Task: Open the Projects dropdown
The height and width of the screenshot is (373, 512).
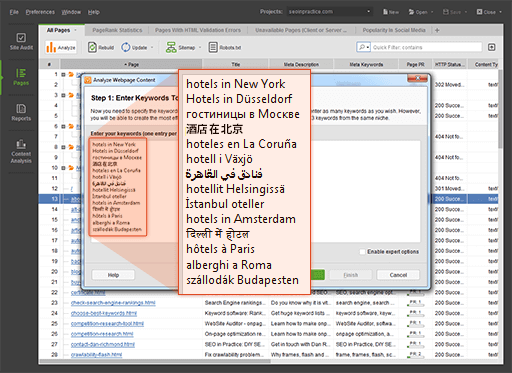Action: [x=329, y=12]
